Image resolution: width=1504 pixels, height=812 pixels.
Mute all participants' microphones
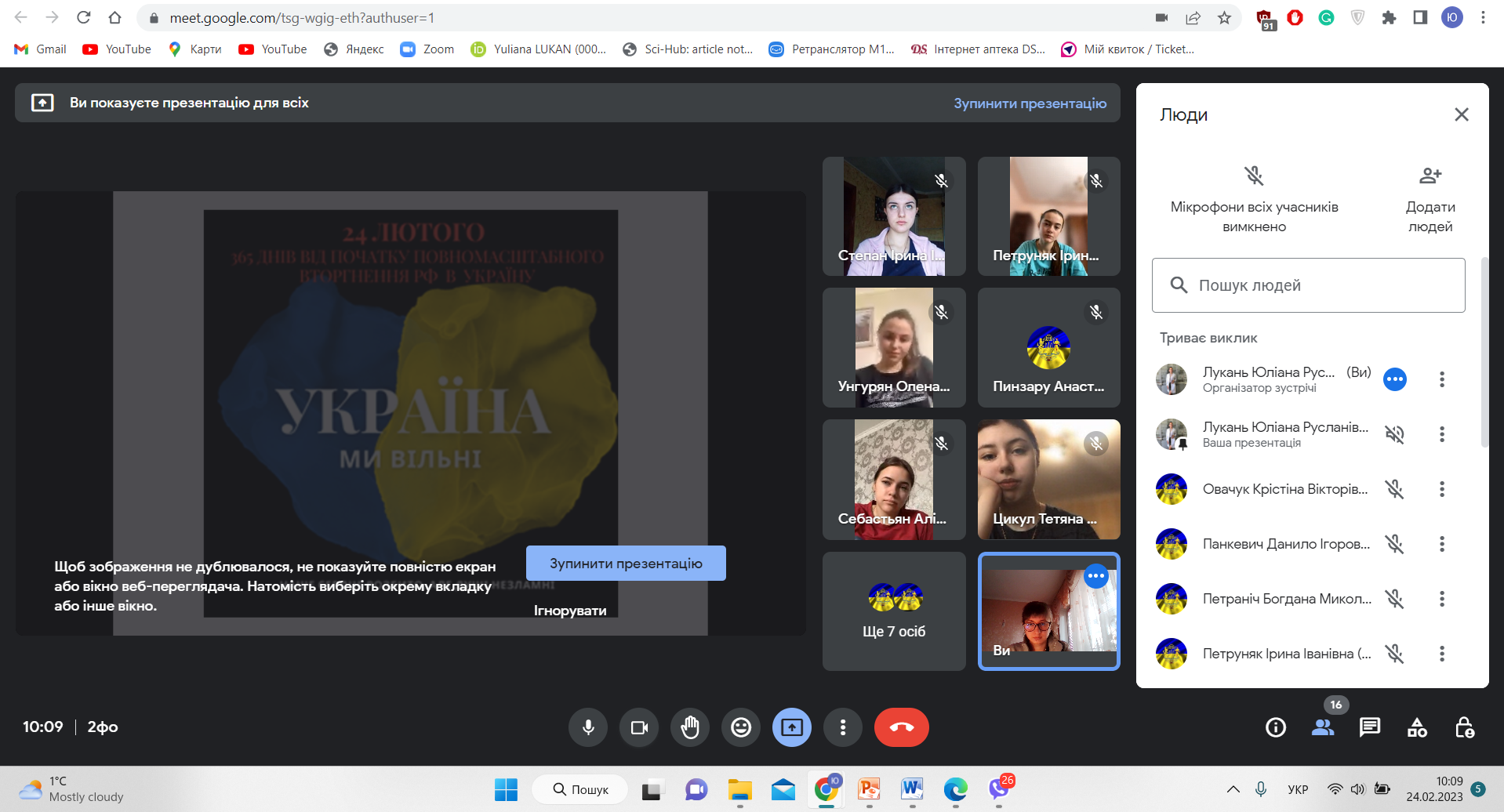coord(1254,176)
